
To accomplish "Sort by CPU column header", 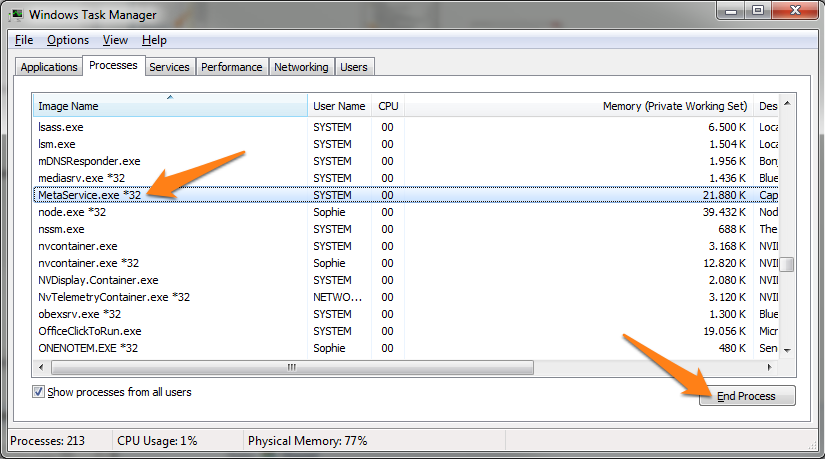I will pyautogui.click(x=388, y=106).
